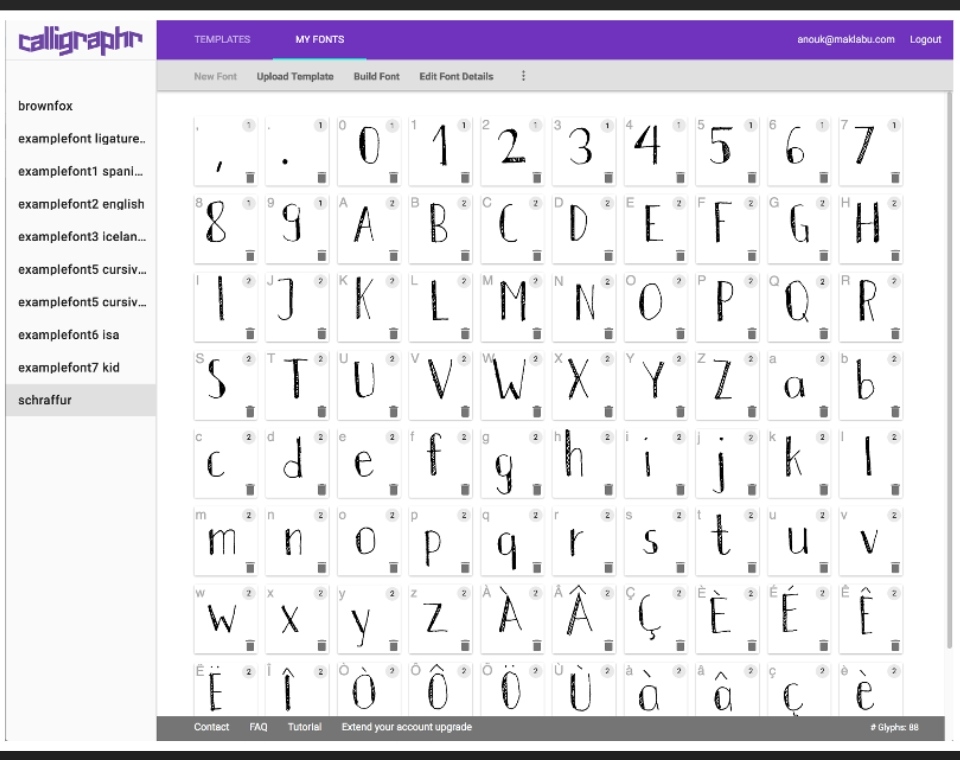Click Build Font
Screen dimensions: 960x760
click(375, 76)
